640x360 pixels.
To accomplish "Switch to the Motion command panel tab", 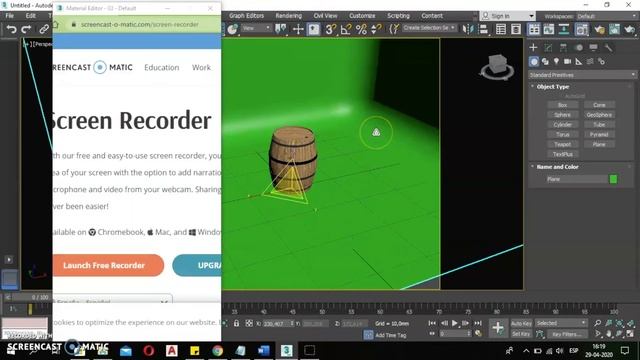I will click(578, 47).
